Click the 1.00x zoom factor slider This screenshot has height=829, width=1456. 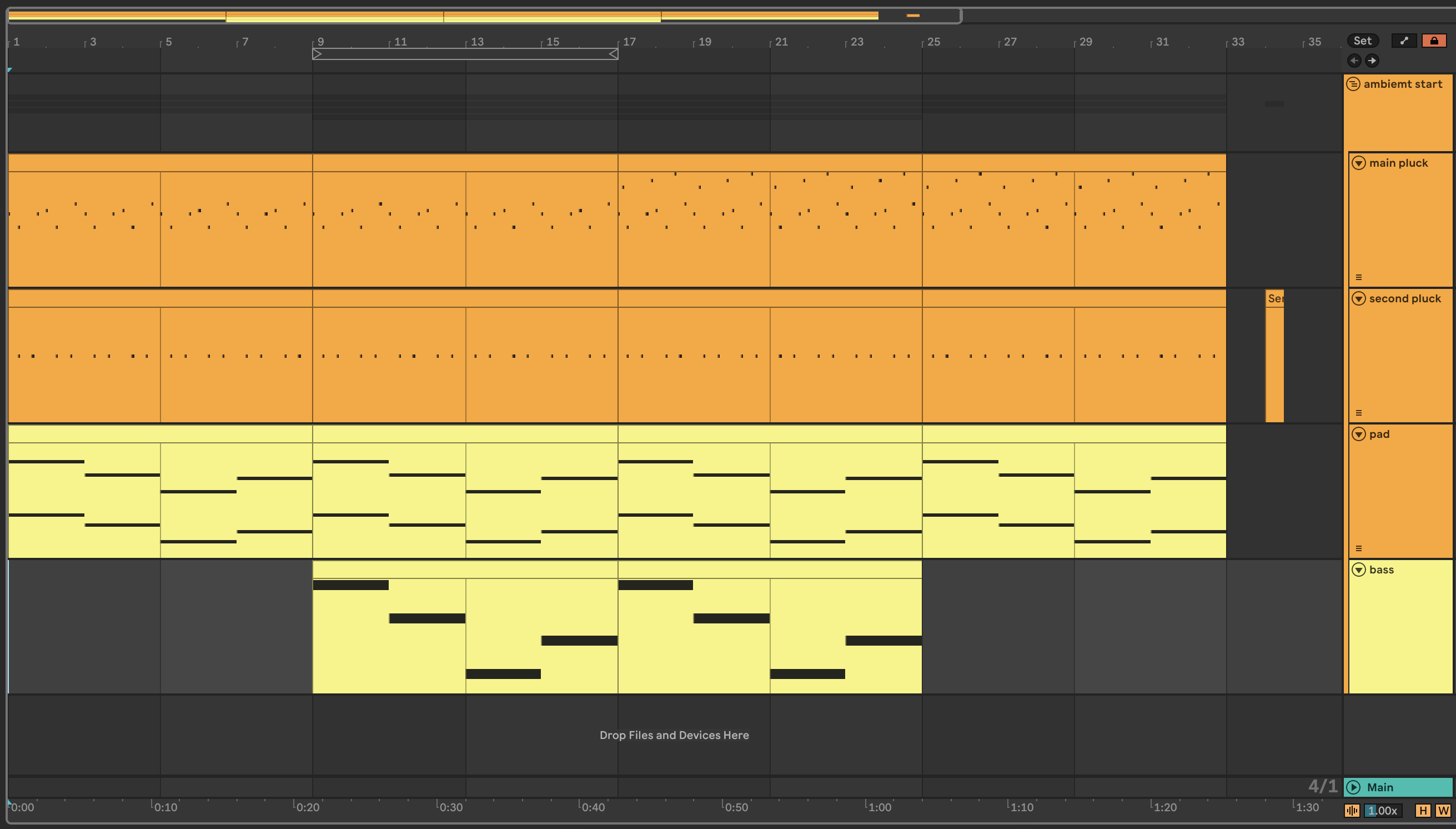tap(1383, 810)
